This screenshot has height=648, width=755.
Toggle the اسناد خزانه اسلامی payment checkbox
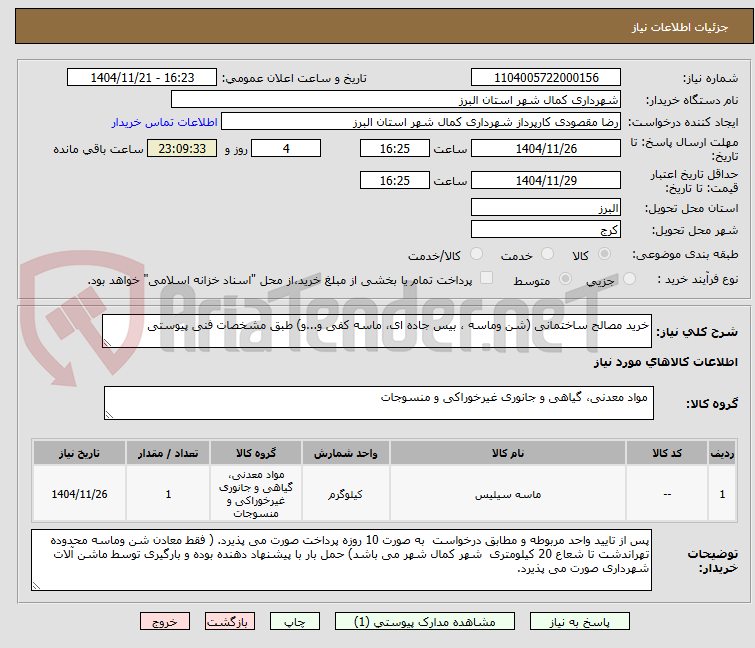486,277
